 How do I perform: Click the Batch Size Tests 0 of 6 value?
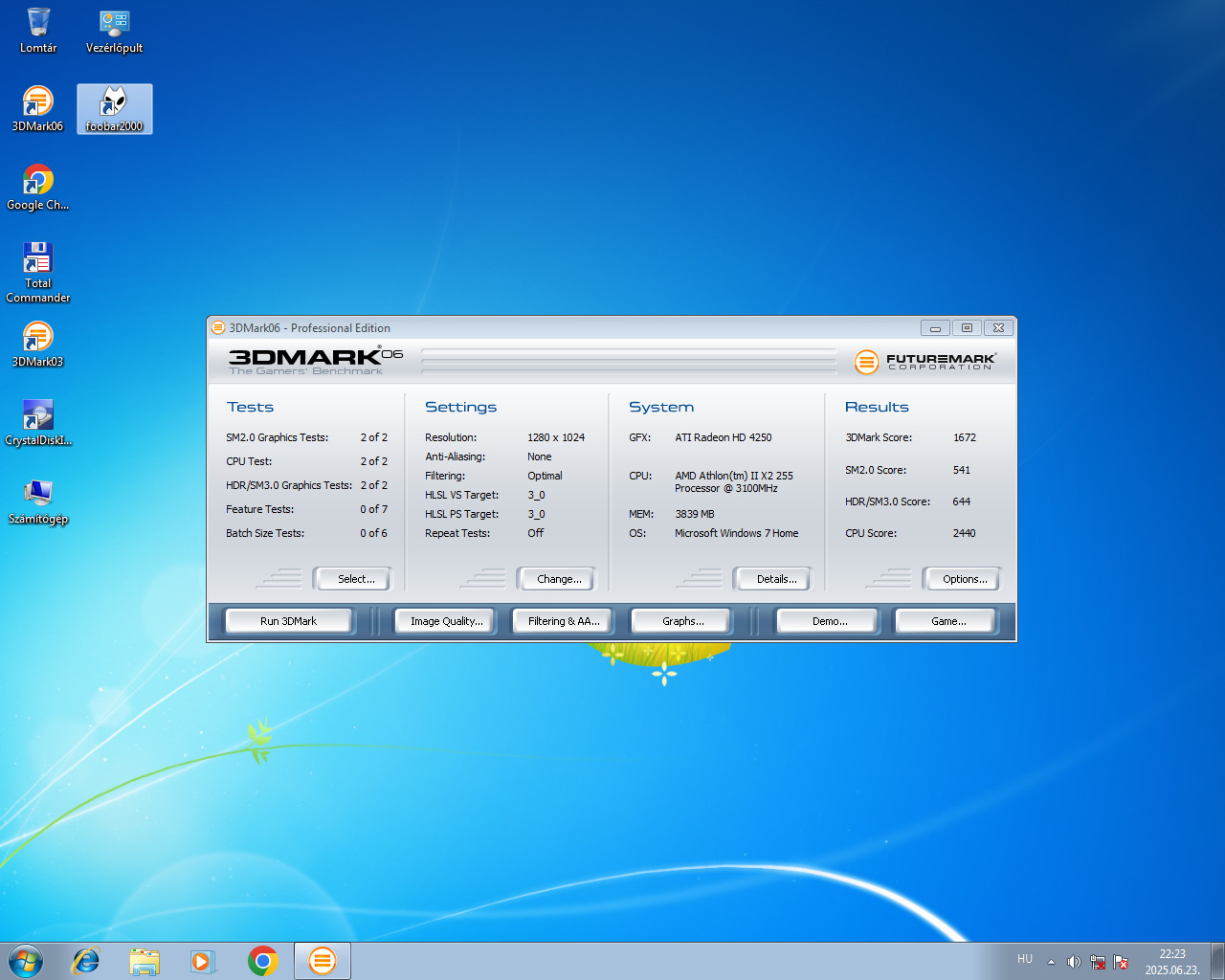coord(374,533)
